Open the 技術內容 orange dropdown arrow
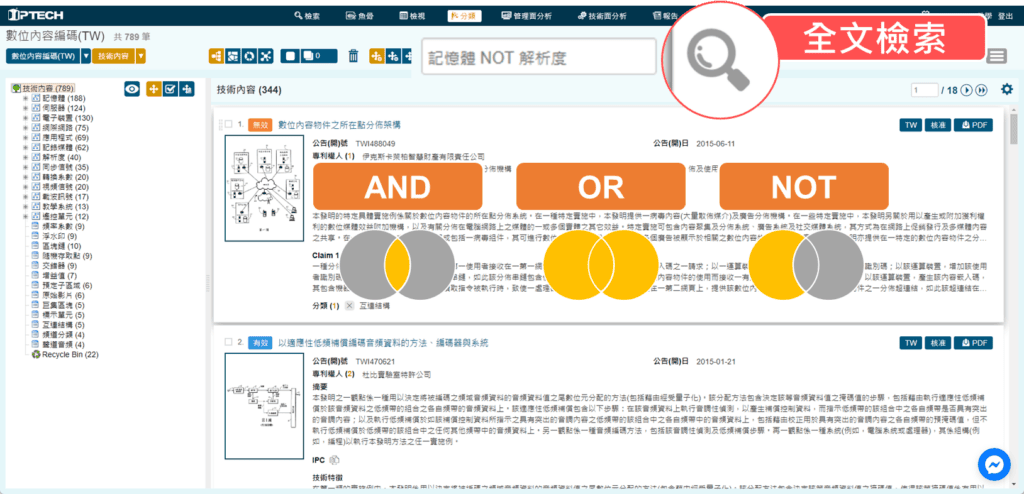The image size is (1024, 494). (140, 56)
